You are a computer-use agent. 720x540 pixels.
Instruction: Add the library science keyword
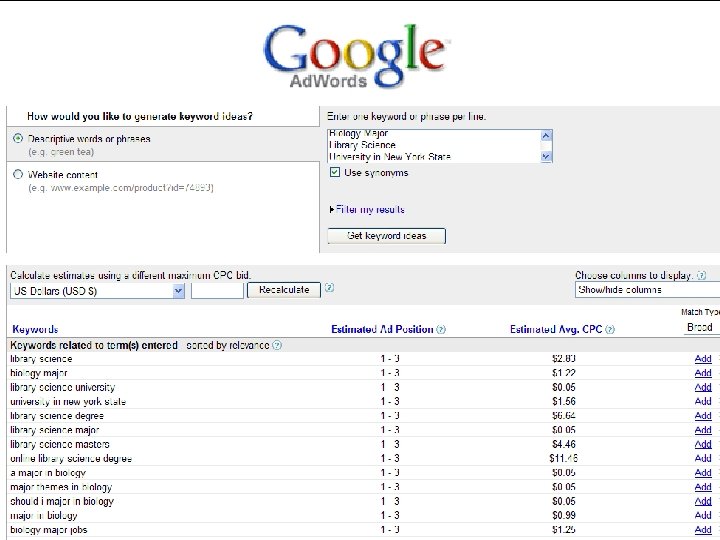coord(703,359)
